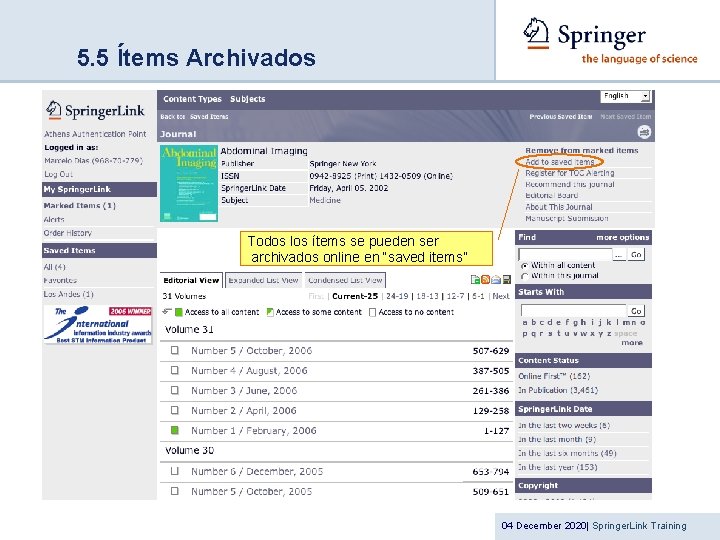The image size is (720, 540).
Task: Click more under the Starts With alphabet
Action: 632,343
